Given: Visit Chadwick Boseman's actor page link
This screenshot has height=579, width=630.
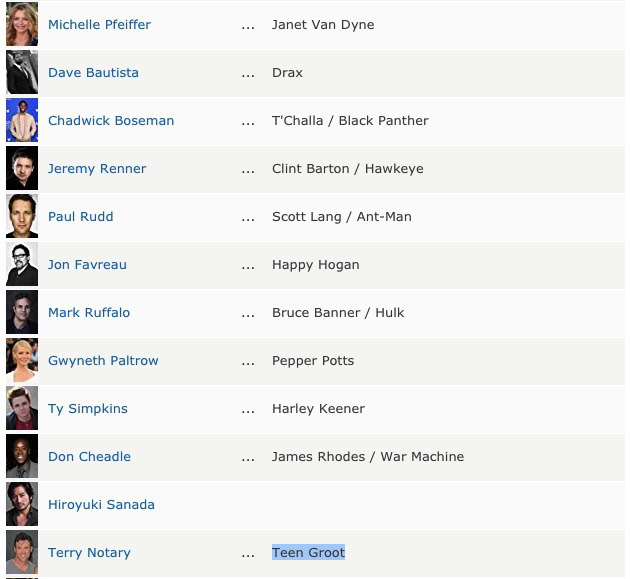Looking at the screenshot, I should (x=111, y=120).
